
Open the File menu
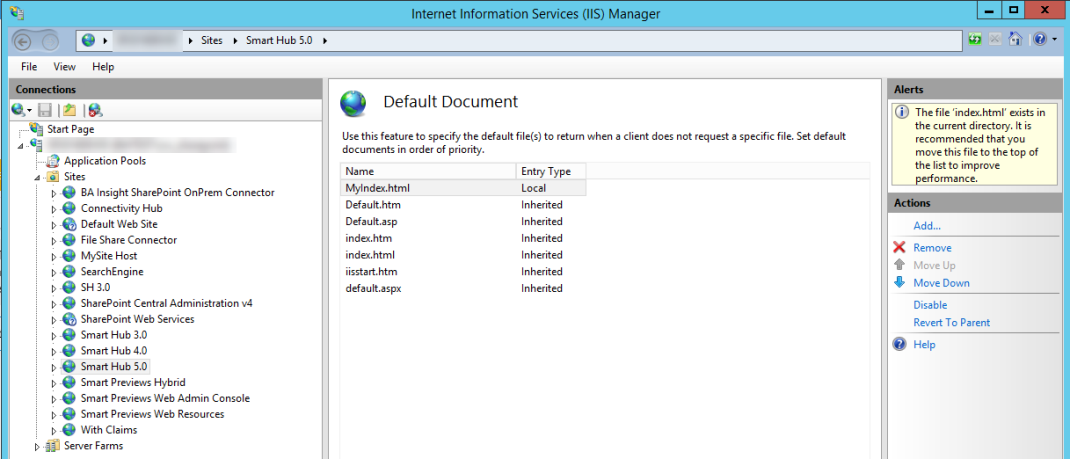pos(29,67)
